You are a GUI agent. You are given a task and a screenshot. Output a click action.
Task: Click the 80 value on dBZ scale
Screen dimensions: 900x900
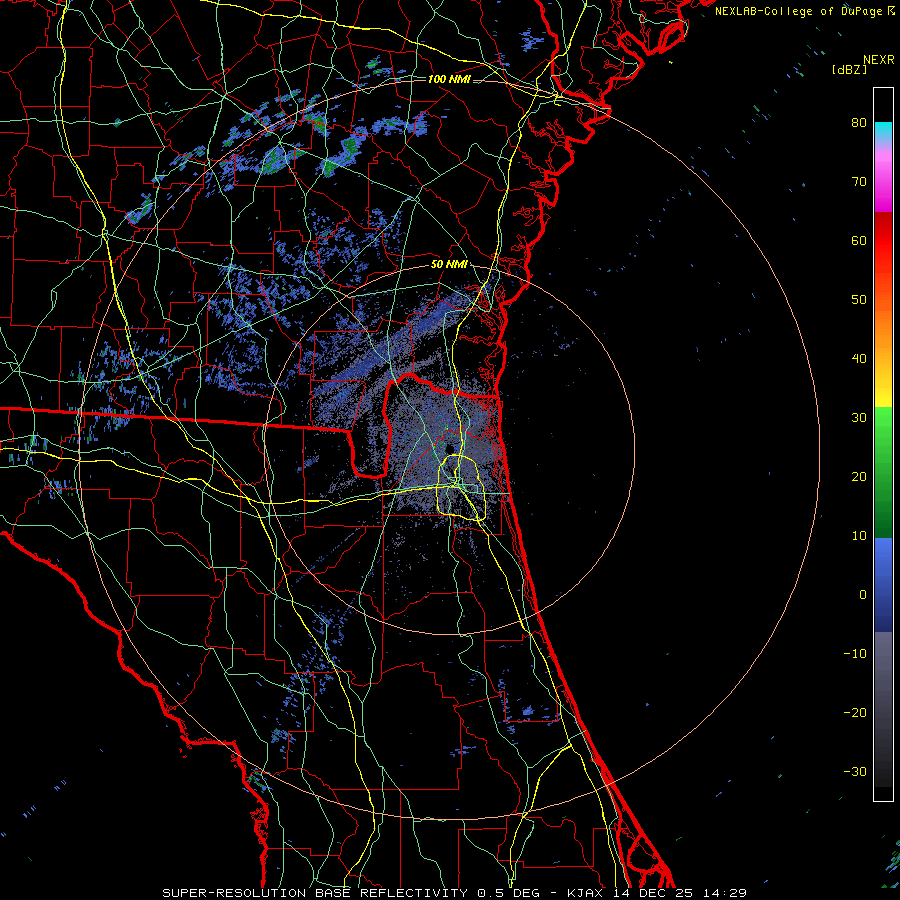(x=859, y=123)
